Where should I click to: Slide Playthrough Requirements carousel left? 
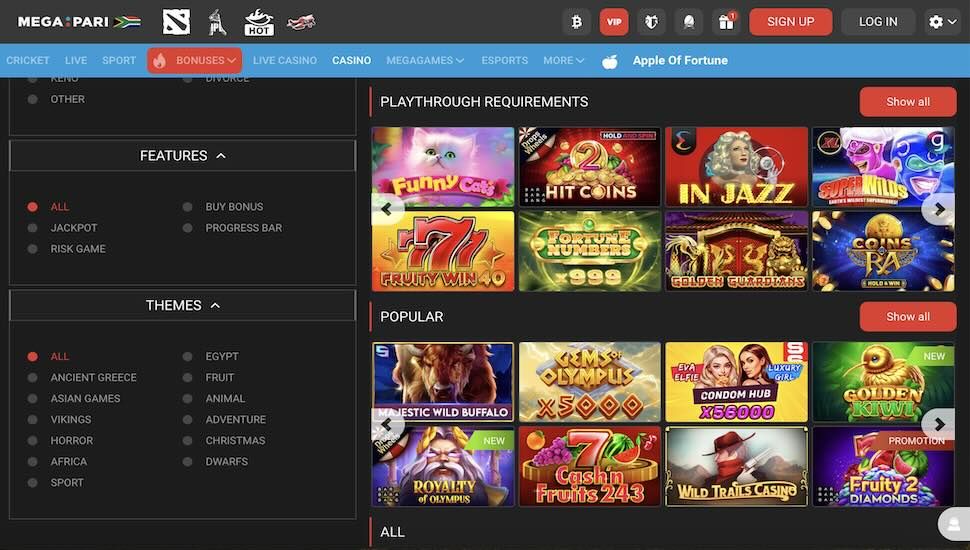387,209
